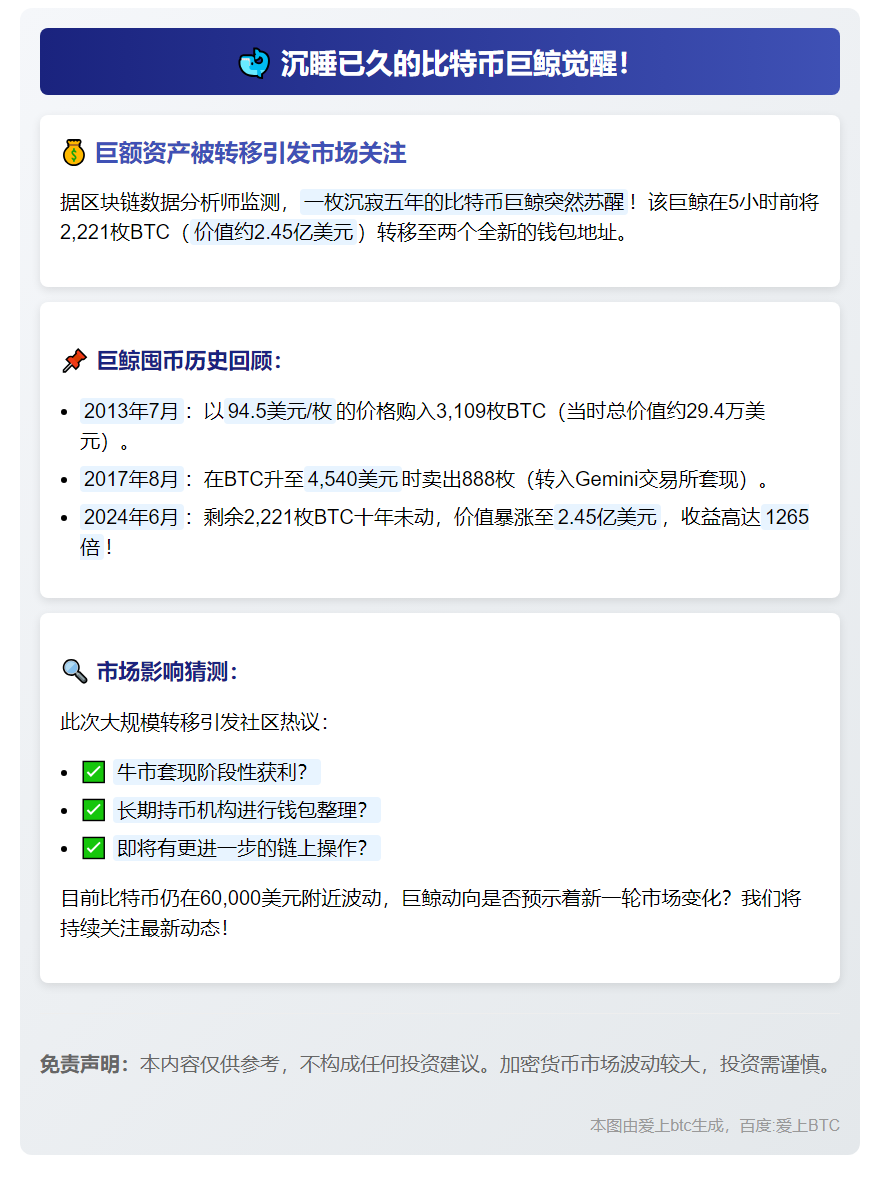Click the header title 沉睡已久的比特币巨鲸觉醒

455,63
